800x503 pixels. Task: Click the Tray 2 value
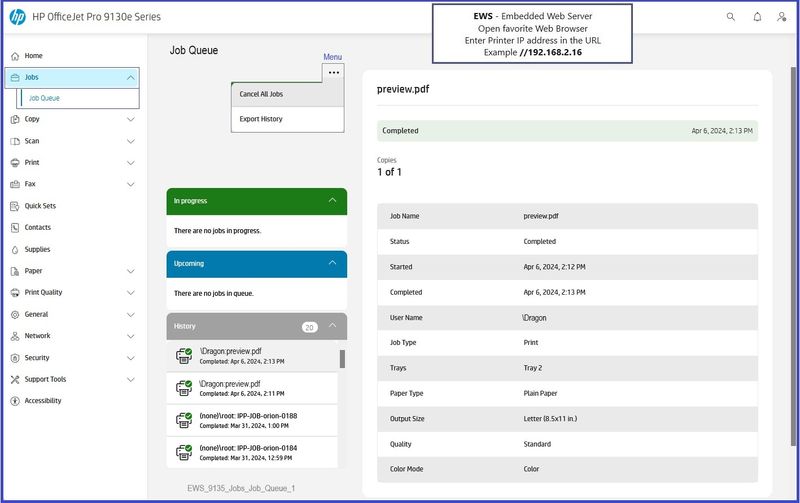tap(533, 368)
